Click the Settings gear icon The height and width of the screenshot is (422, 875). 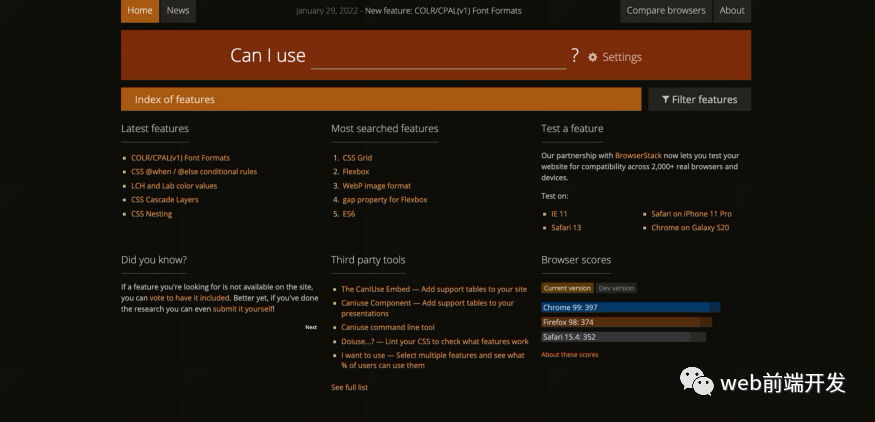point(593,57)
